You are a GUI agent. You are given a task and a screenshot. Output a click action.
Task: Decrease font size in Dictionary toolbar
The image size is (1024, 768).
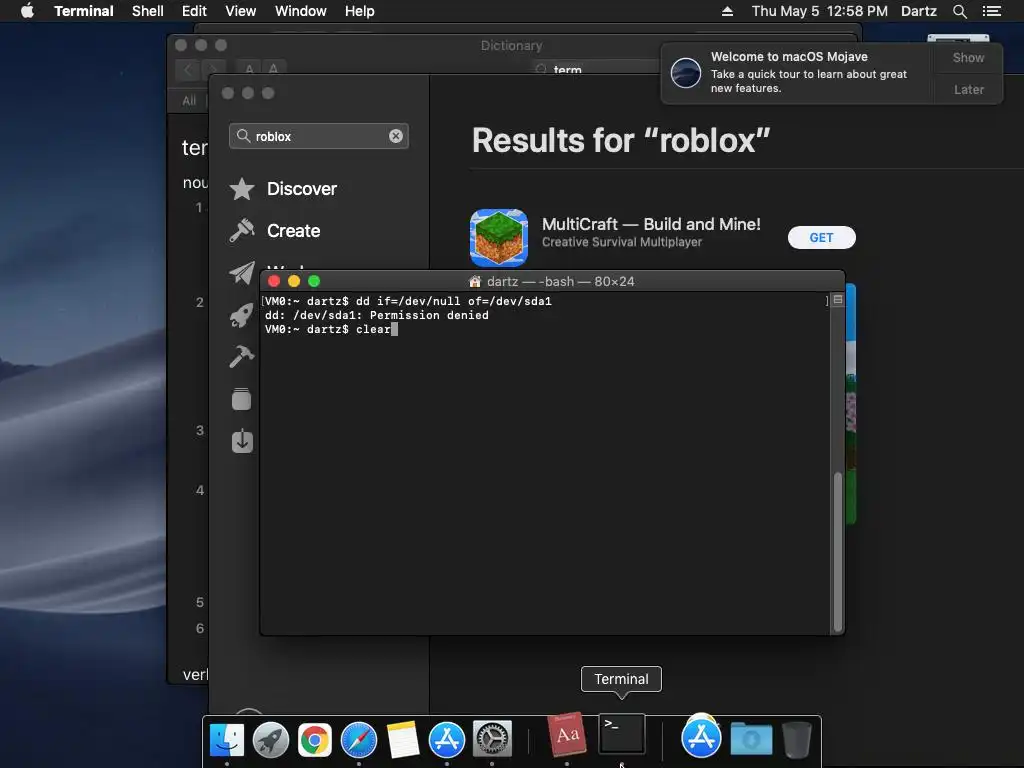tap(249, 69)
